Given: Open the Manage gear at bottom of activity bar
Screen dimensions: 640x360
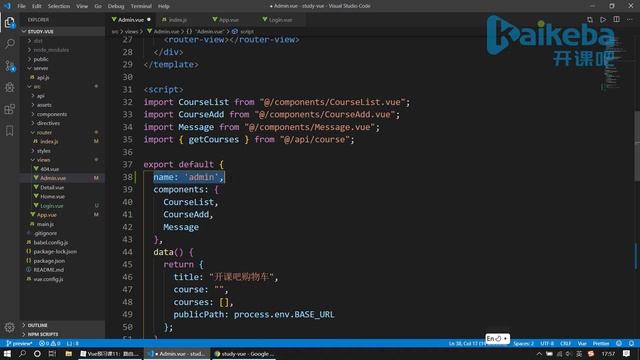Looking at the screenshot, I should (x=9, y=327).
